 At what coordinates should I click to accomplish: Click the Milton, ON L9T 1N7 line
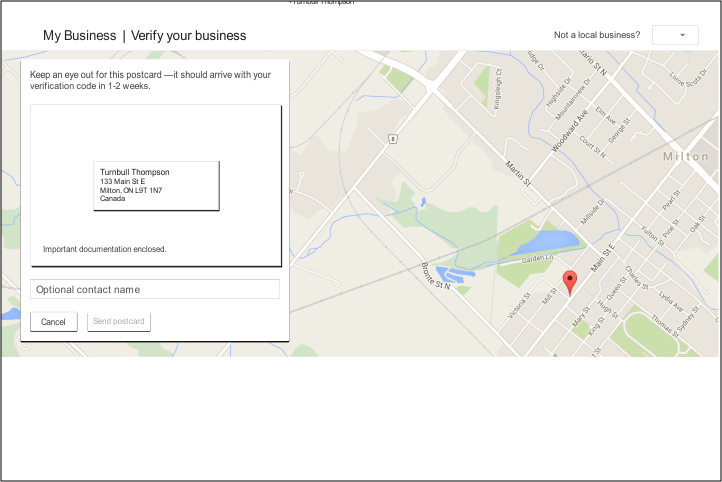[131, 190]
